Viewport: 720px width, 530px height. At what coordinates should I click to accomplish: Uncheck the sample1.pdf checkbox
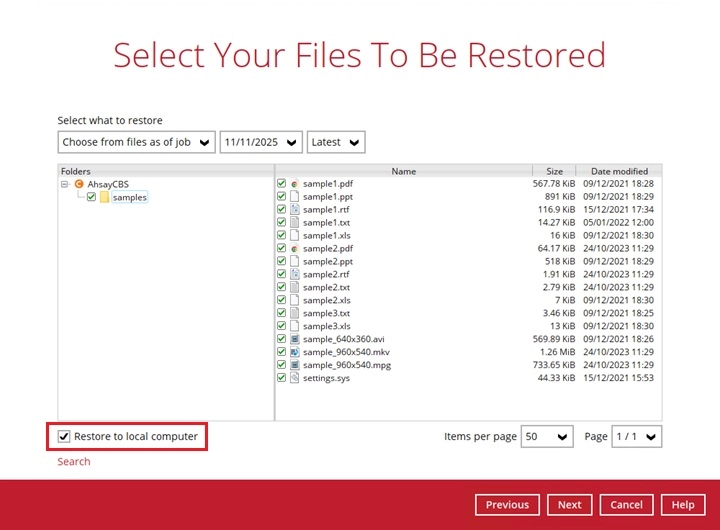coord(281,183)
